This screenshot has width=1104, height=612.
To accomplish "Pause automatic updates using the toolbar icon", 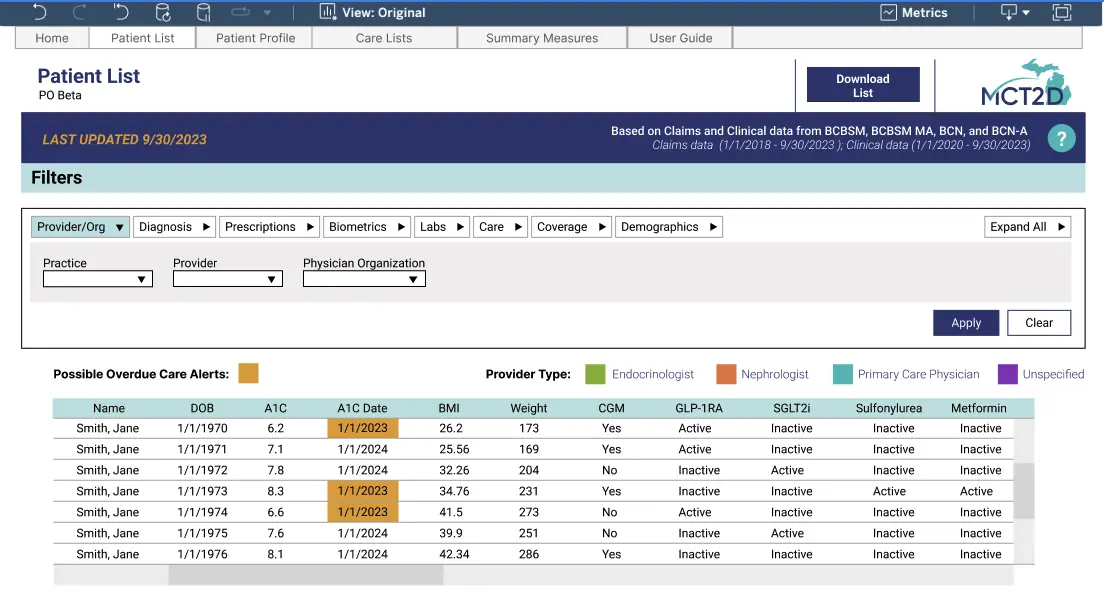I will pos(203,13).
